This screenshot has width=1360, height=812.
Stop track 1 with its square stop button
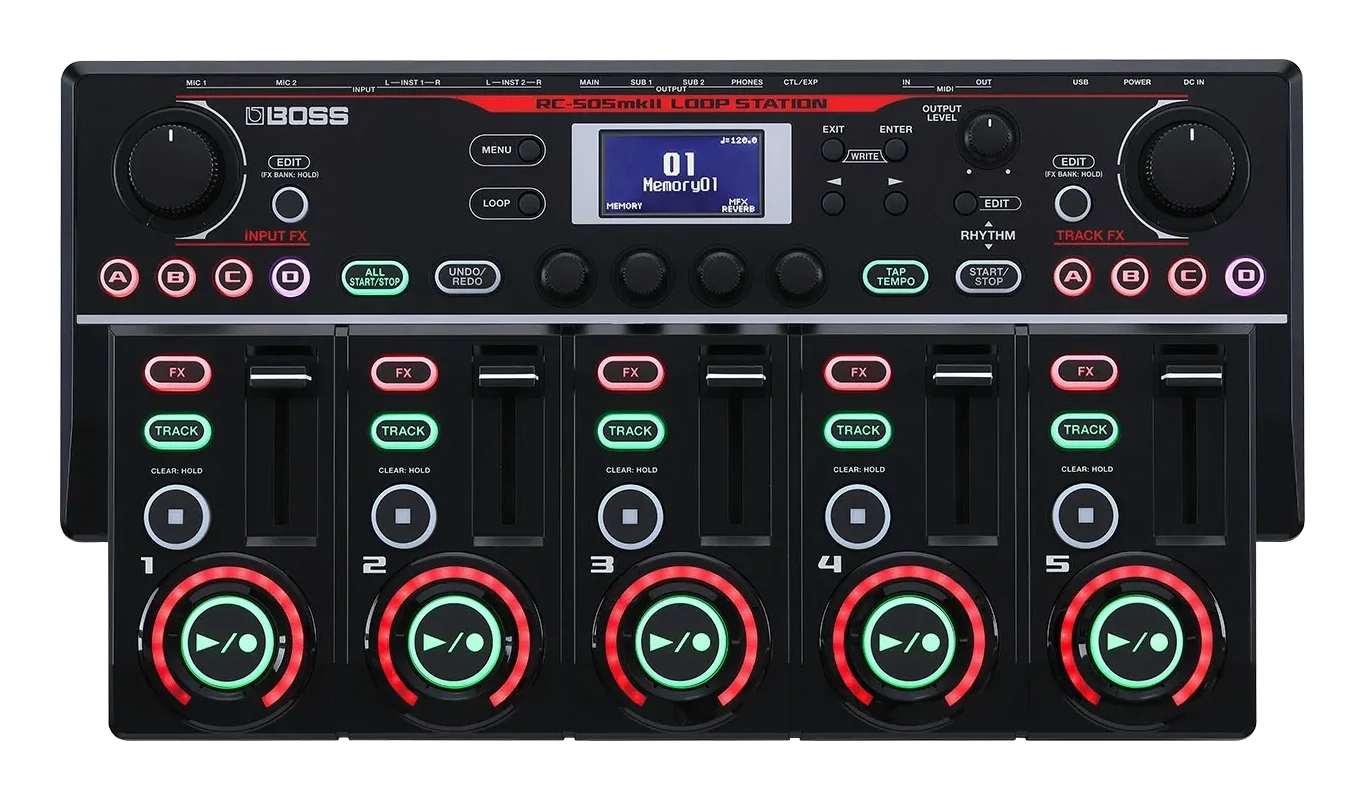click(x=176, y=516)
